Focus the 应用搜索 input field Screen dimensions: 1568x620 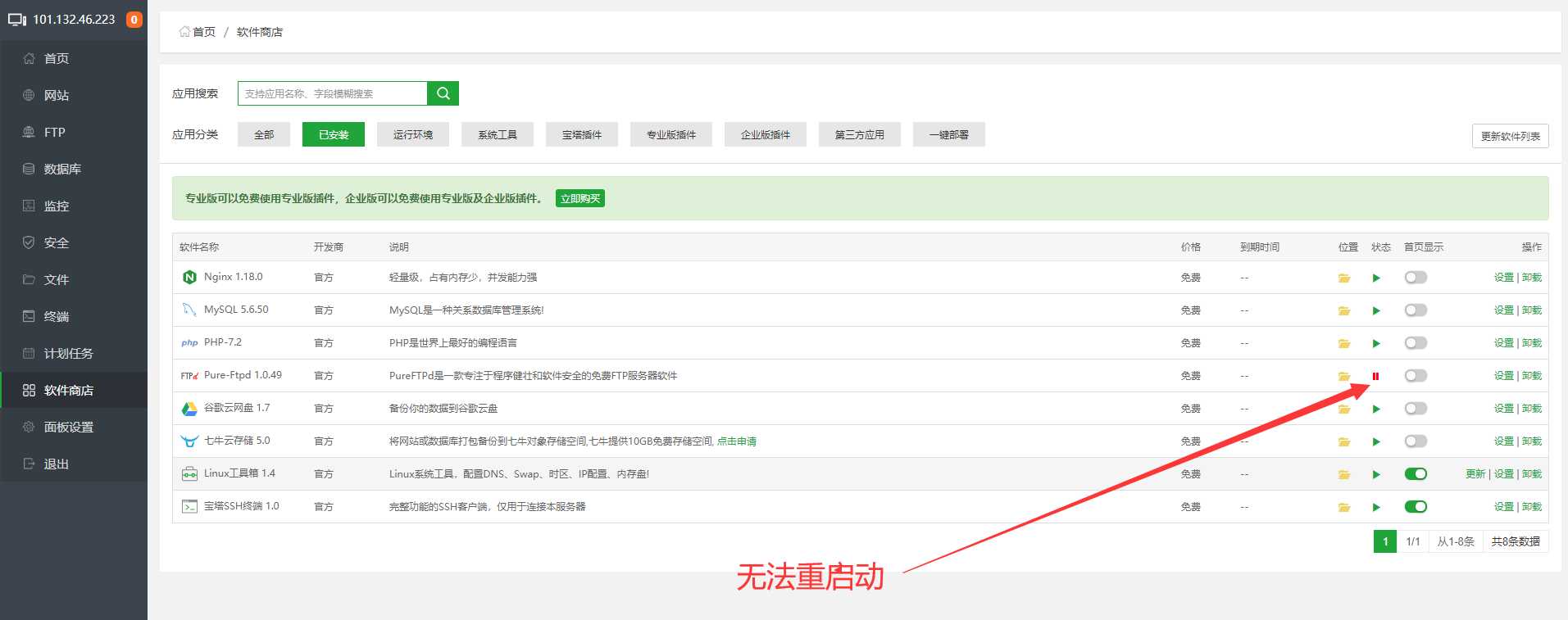(333, 93)
